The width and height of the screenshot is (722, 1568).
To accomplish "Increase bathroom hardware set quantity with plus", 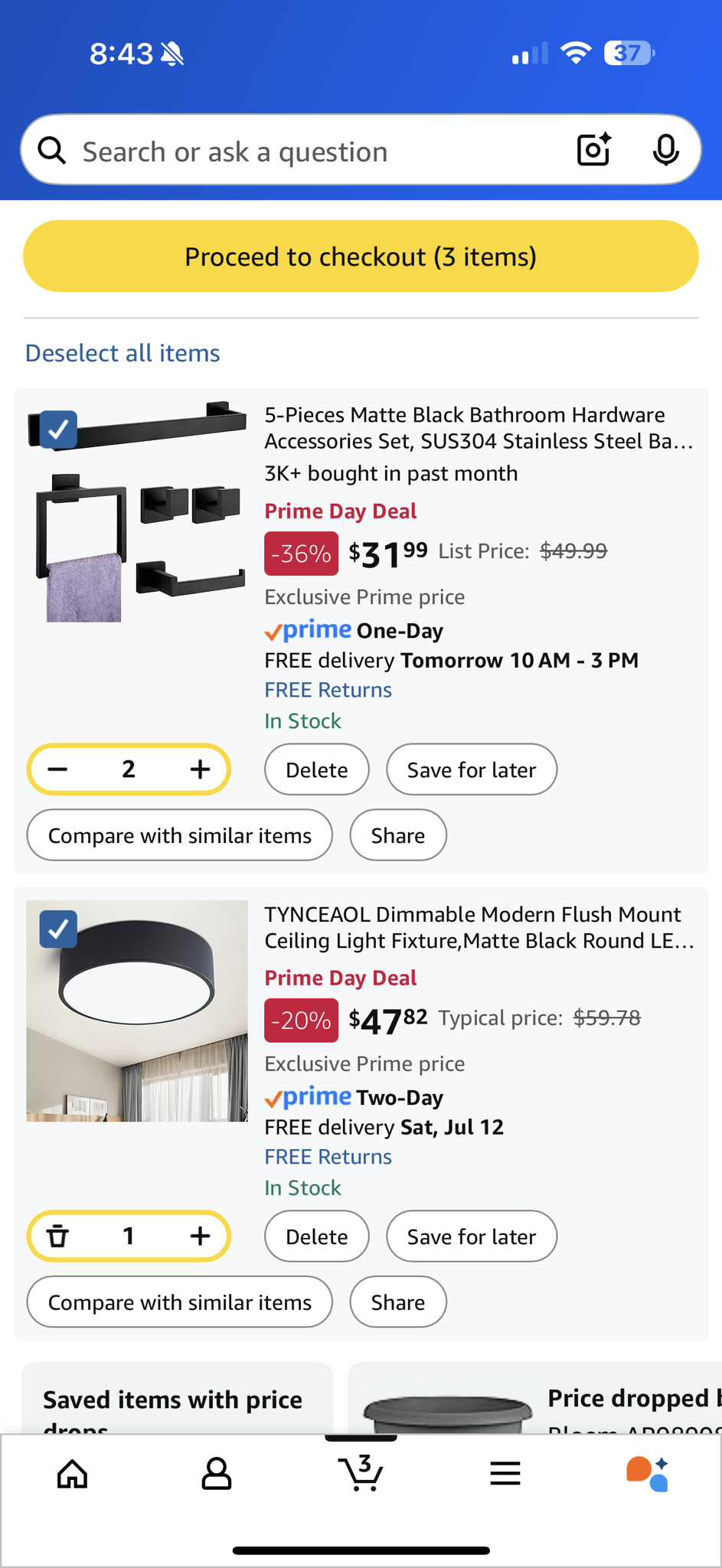I will [x=200, y=769].
